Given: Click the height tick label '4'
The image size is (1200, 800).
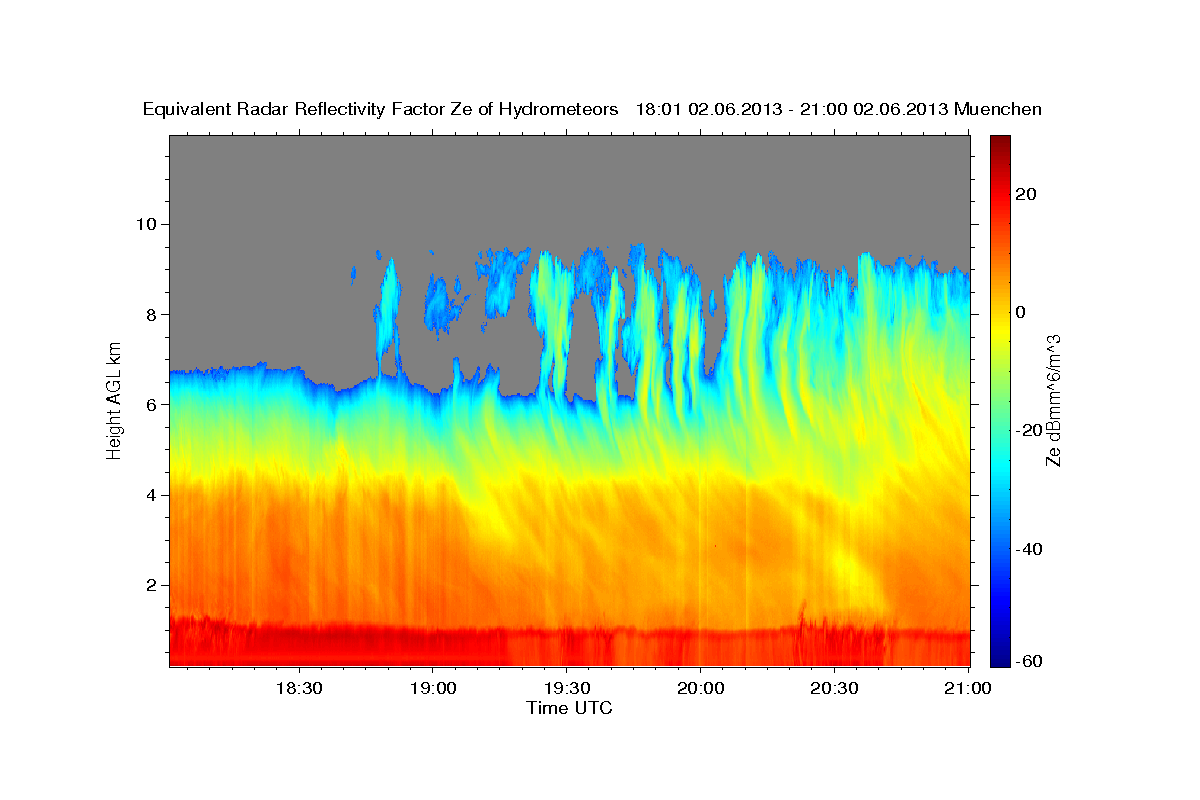Looking at the screenshot, I should point(153,495).
